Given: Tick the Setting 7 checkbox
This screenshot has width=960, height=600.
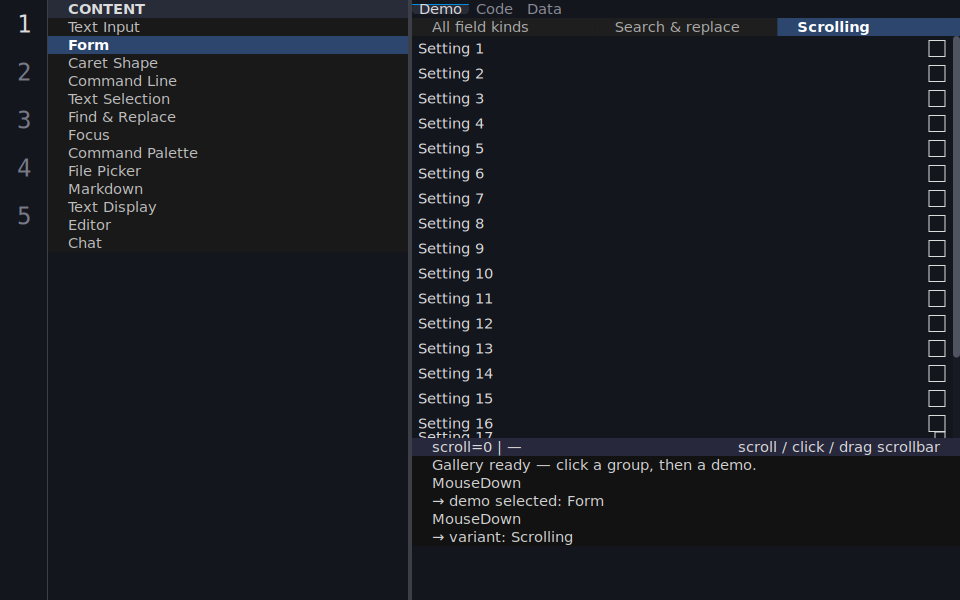Looking at the screenshot, I should pyautogui.click(x=936, y=198).
